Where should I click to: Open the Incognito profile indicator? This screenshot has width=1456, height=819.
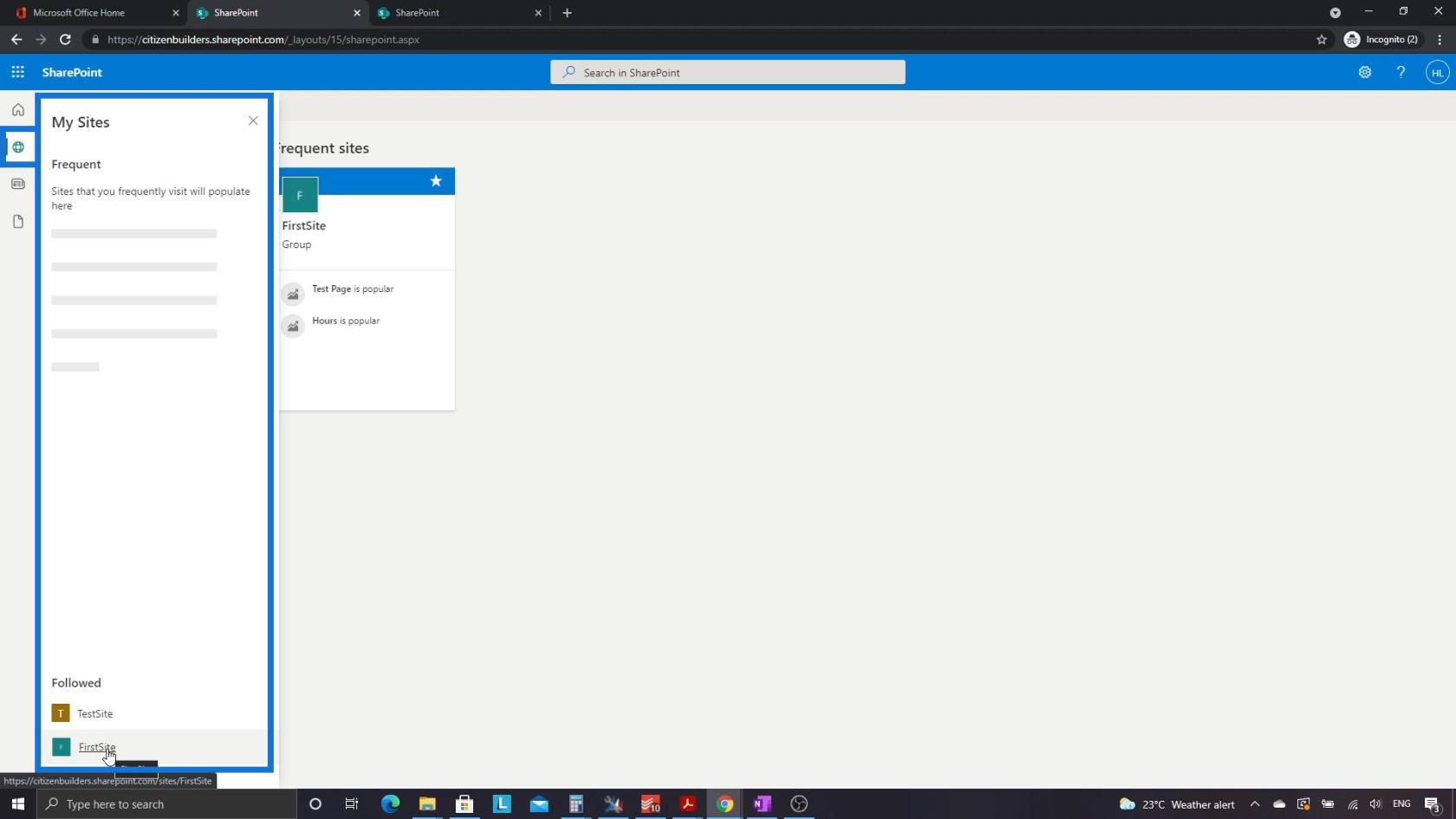[1381, 40]
